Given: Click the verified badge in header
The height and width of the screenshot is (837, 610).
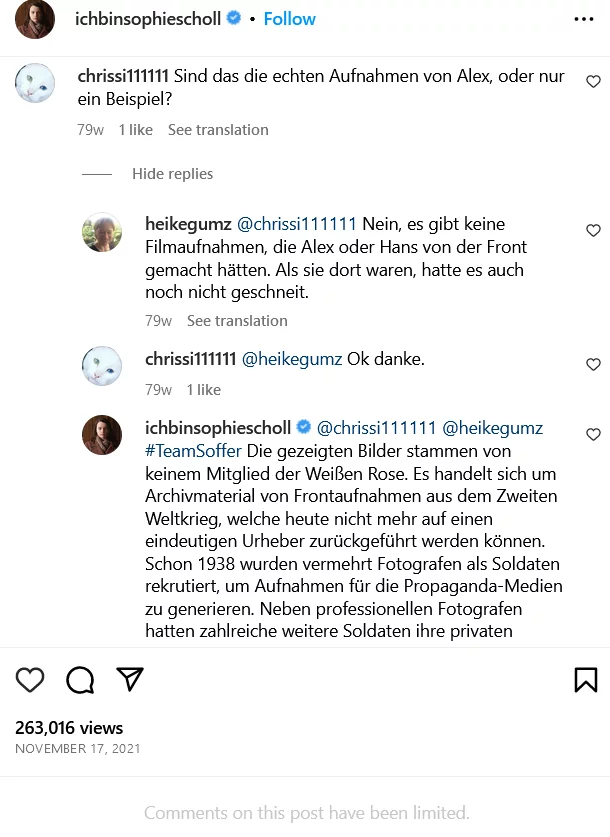Looking at the screenshot, I should click(234, 19).
